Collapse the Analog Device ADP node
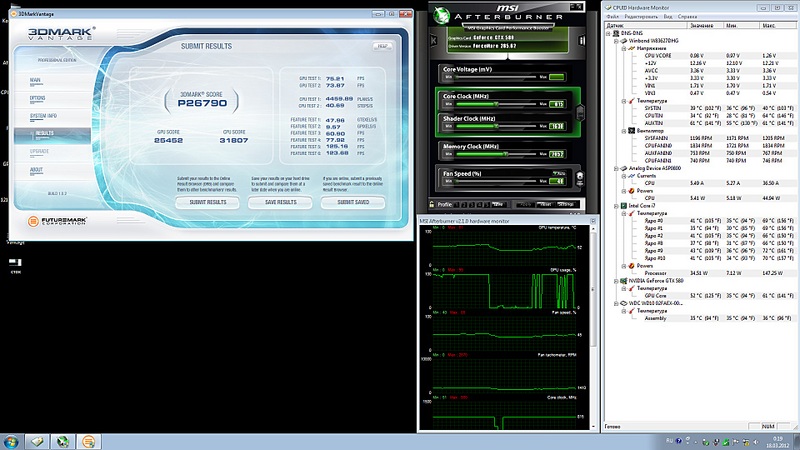This screenshot has width=800, height=450. point(616,168)
